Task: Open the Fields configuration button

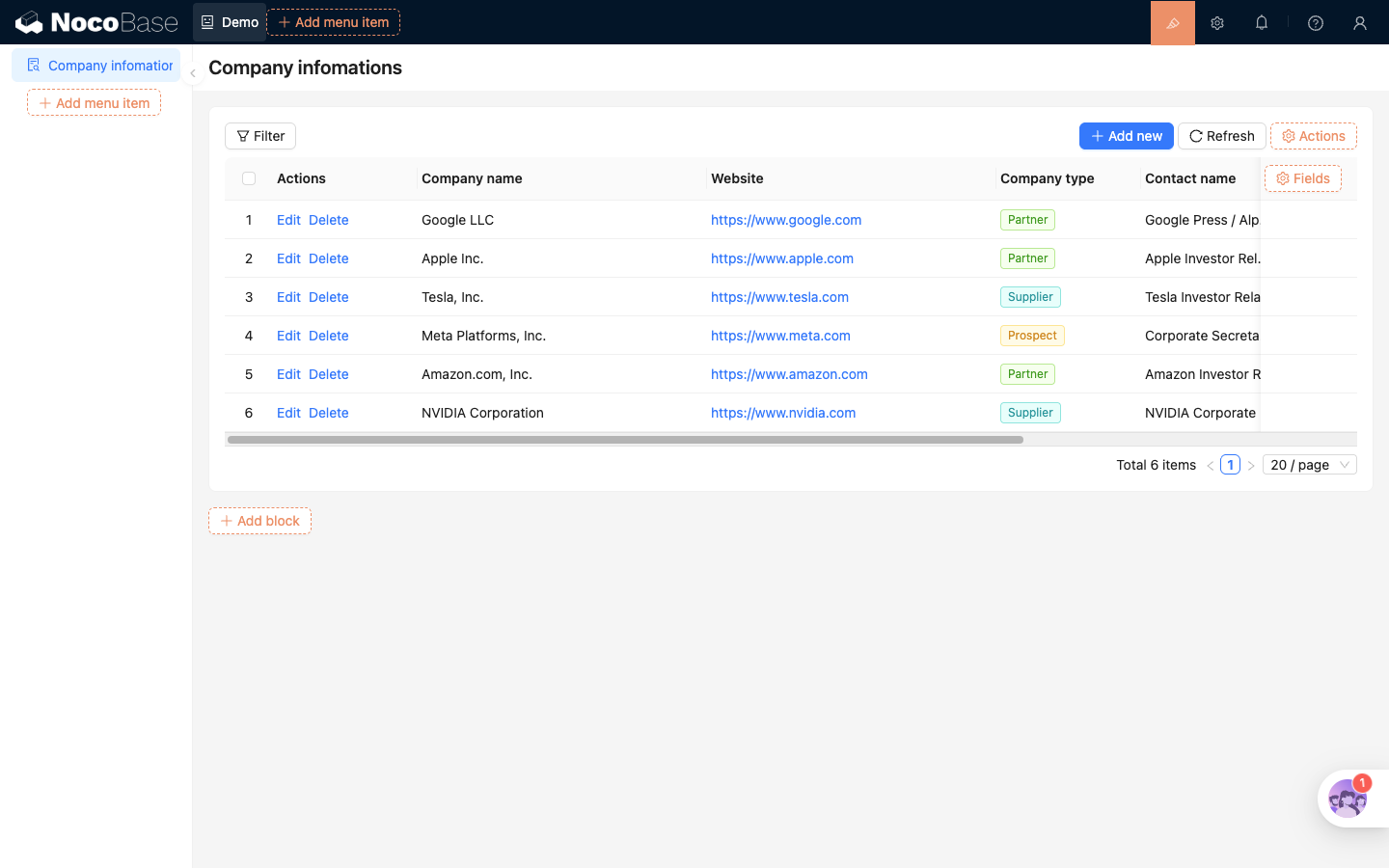Action: click(x=1303, y=178)
